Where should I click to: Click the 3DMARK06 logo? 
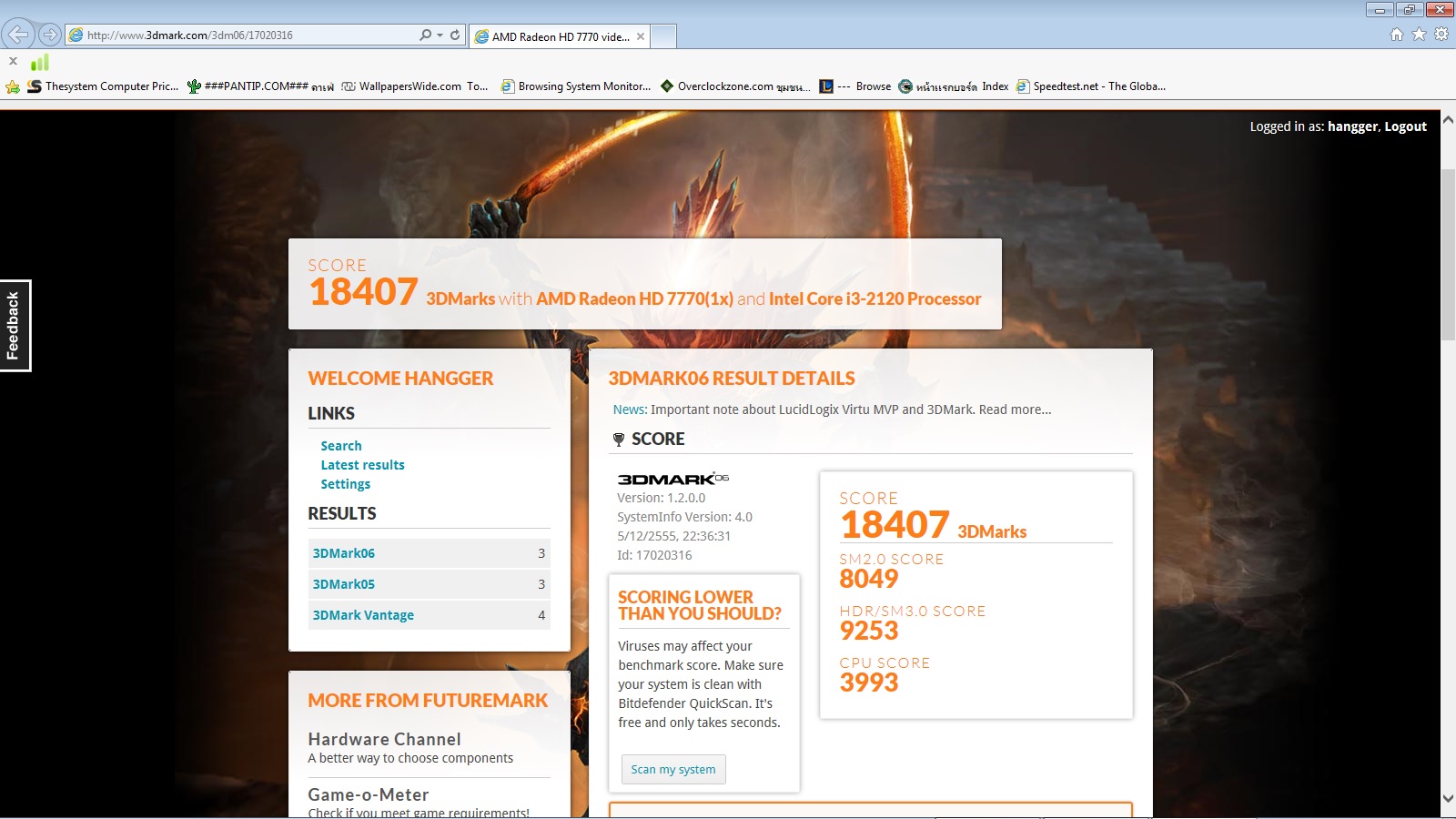tap(673, 479)
